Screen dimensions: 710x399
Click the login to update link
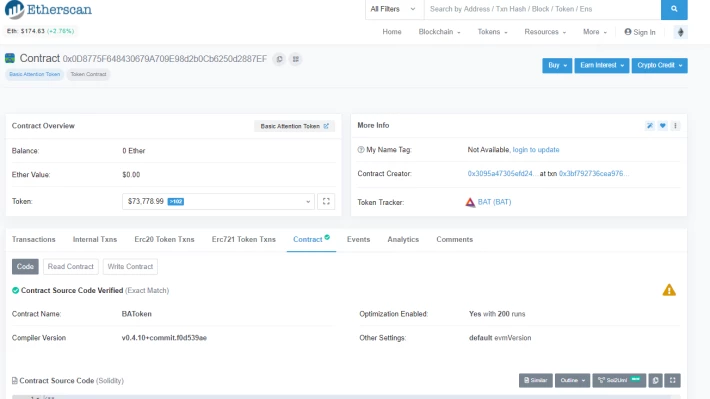click(x=536, y=150)
